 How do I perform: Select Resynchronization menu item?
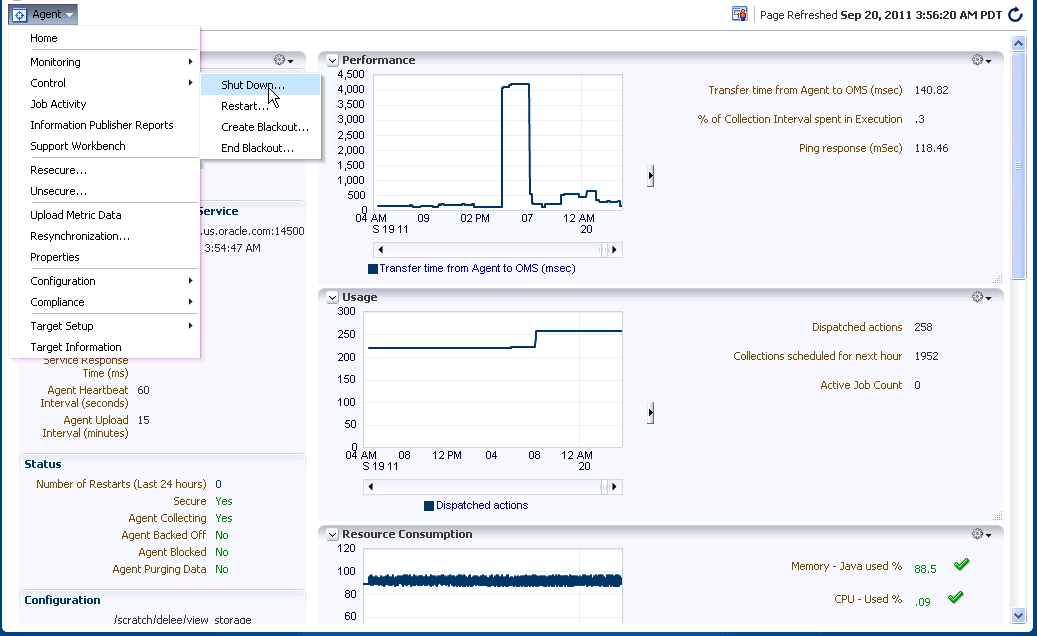tap(104, 236)
